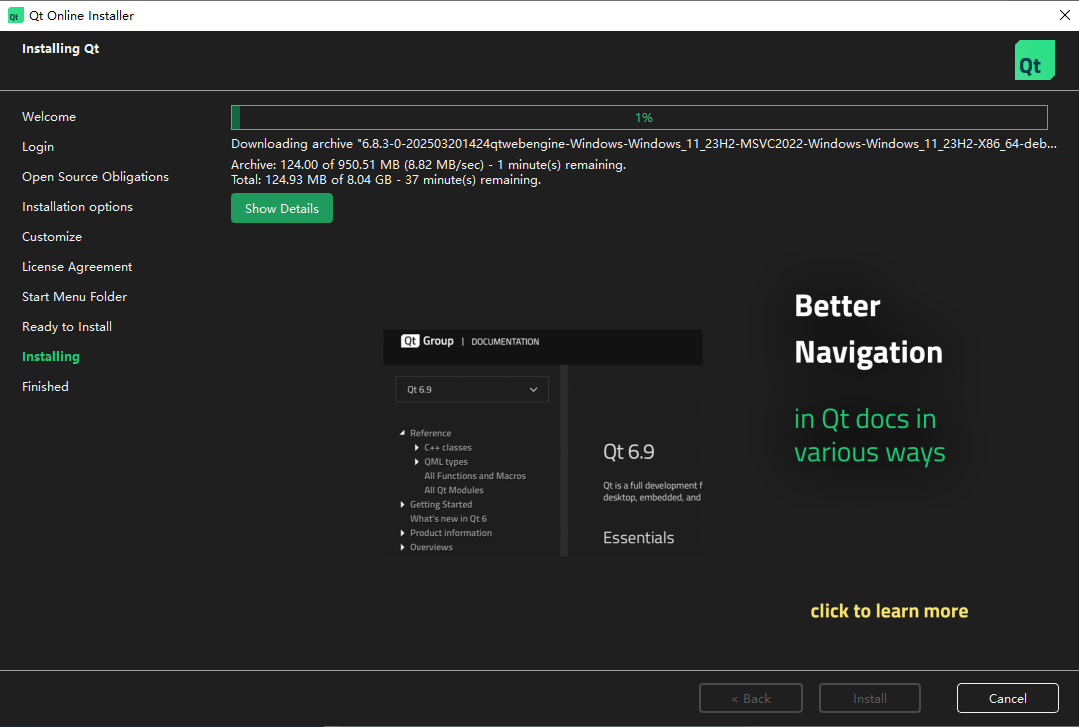Click the Qt Online Installer title bar icon

15,15
